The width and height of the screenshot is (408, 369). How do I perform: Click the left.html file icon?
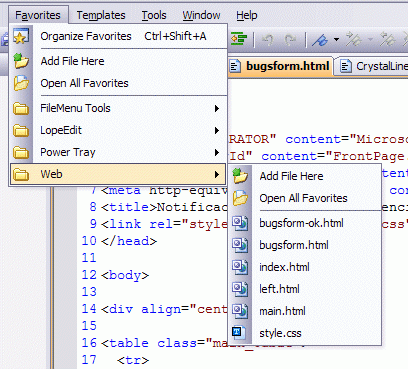tap(240, 289)
